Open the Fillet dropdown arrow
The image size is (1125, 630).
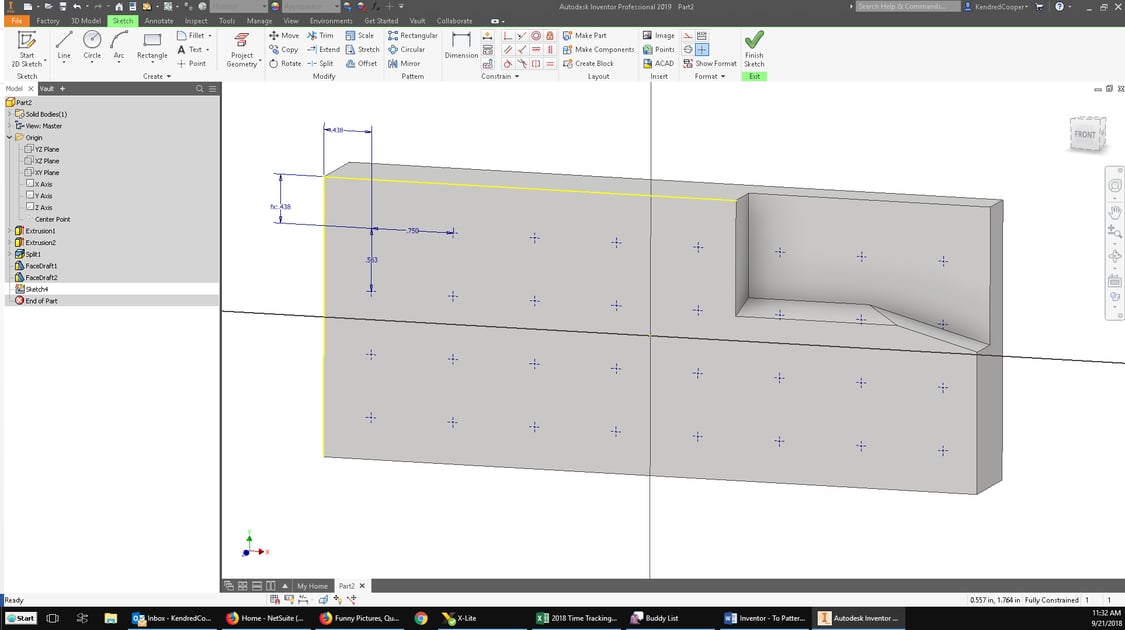[211, 35]
